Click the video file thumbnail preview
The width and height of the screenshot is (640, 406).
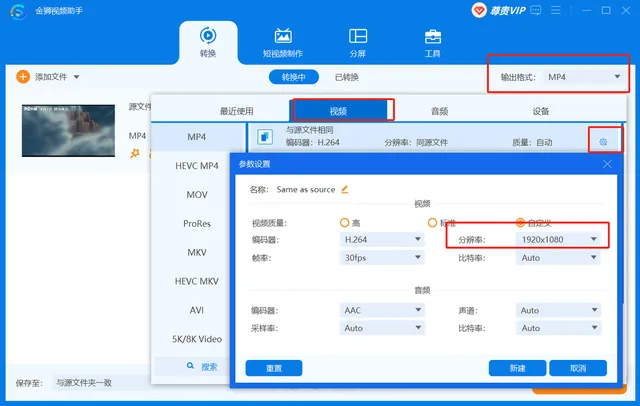coord(68,130)
